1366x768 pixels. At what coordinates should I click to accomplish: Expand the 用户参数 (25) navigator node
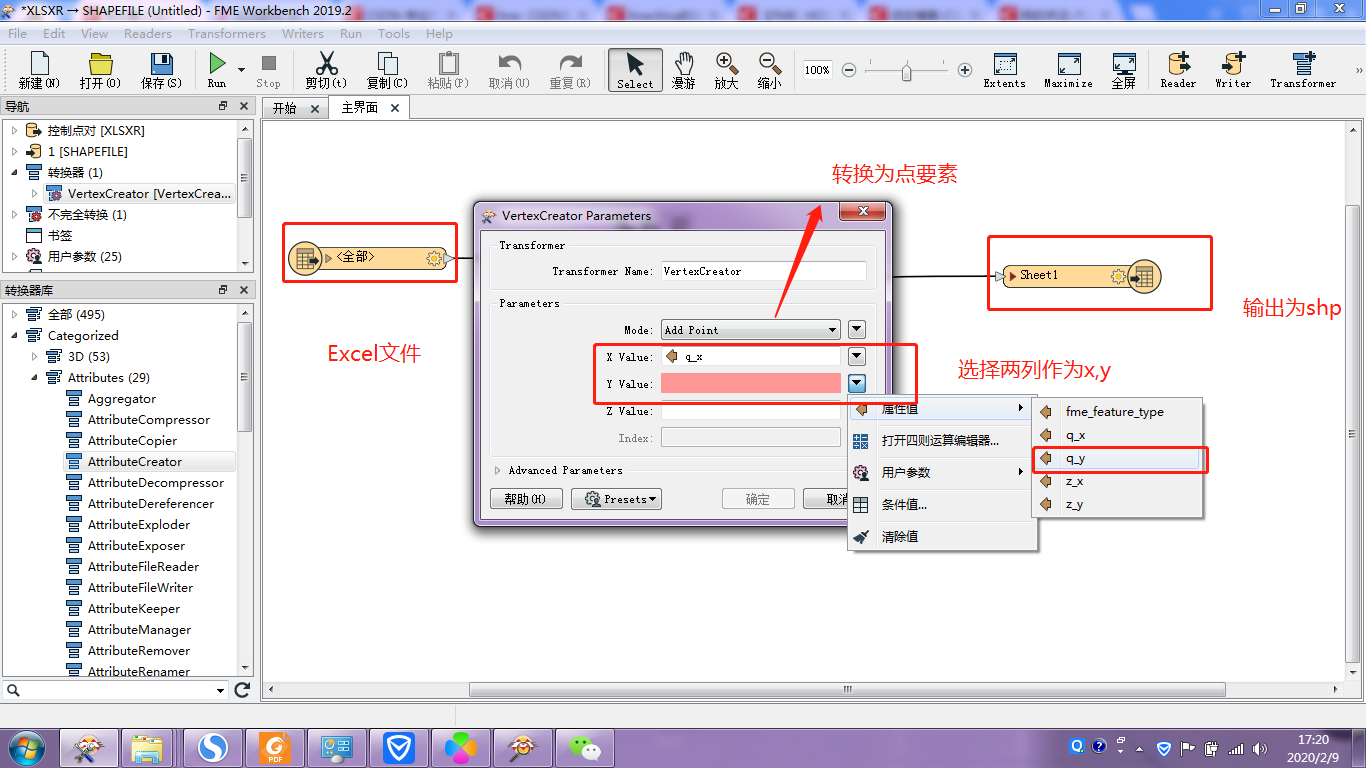15,257
